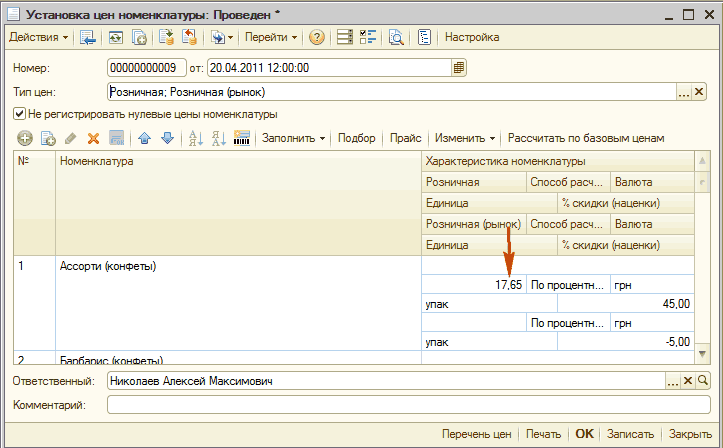Click the OK button
This screenshot has height=448, width=723.
(584, 434)
